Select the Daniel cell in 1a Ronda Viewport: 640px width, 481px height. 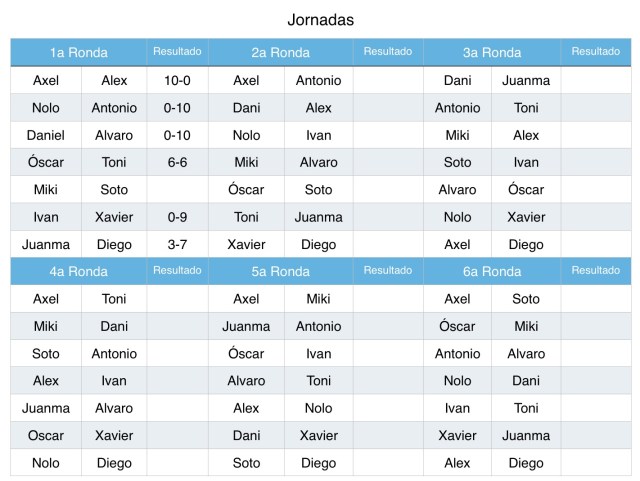(46, 135)
